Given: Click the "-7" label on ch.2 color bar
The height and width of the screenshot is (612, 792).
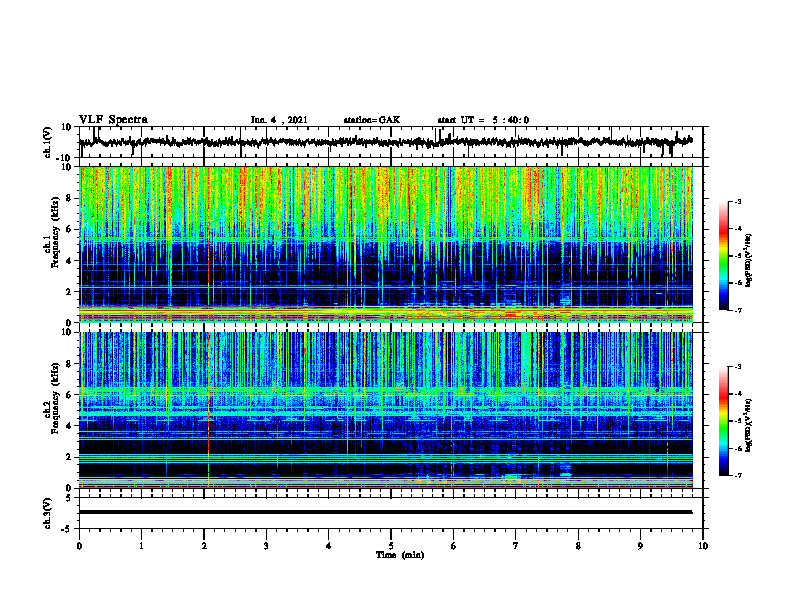Looking at the screenshot, I should (x=738, y=475).
